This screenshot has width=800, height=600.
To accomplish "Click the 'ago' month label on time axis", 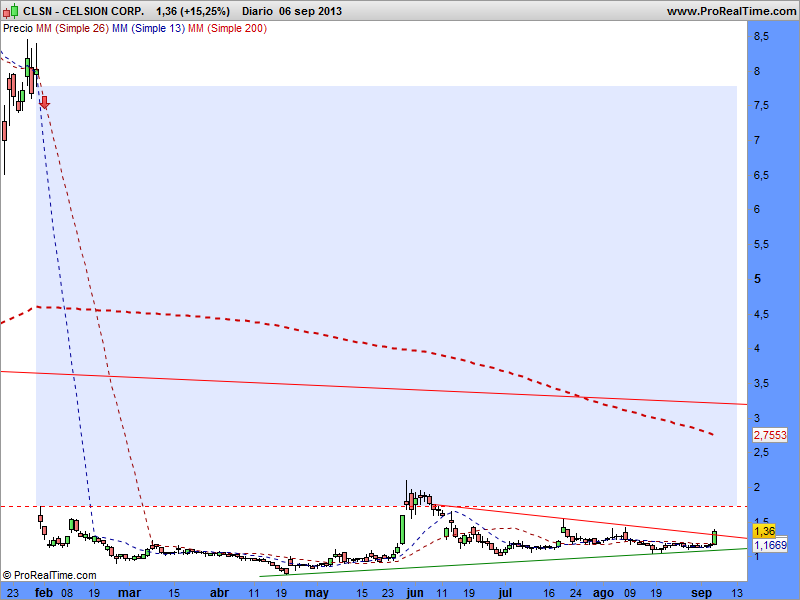I will click(x=604, y=593).
